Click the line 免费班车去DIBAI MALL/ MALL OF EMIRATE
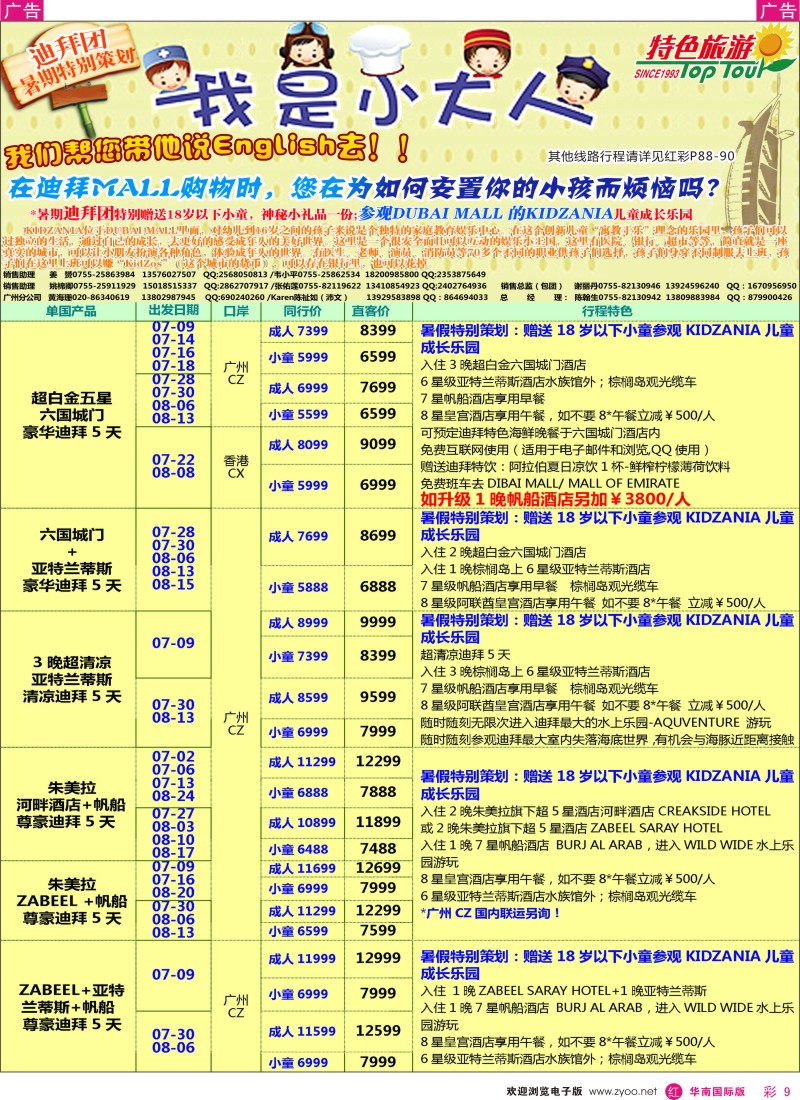This screenshot has height=1100, width=800. tap(549, 483)
